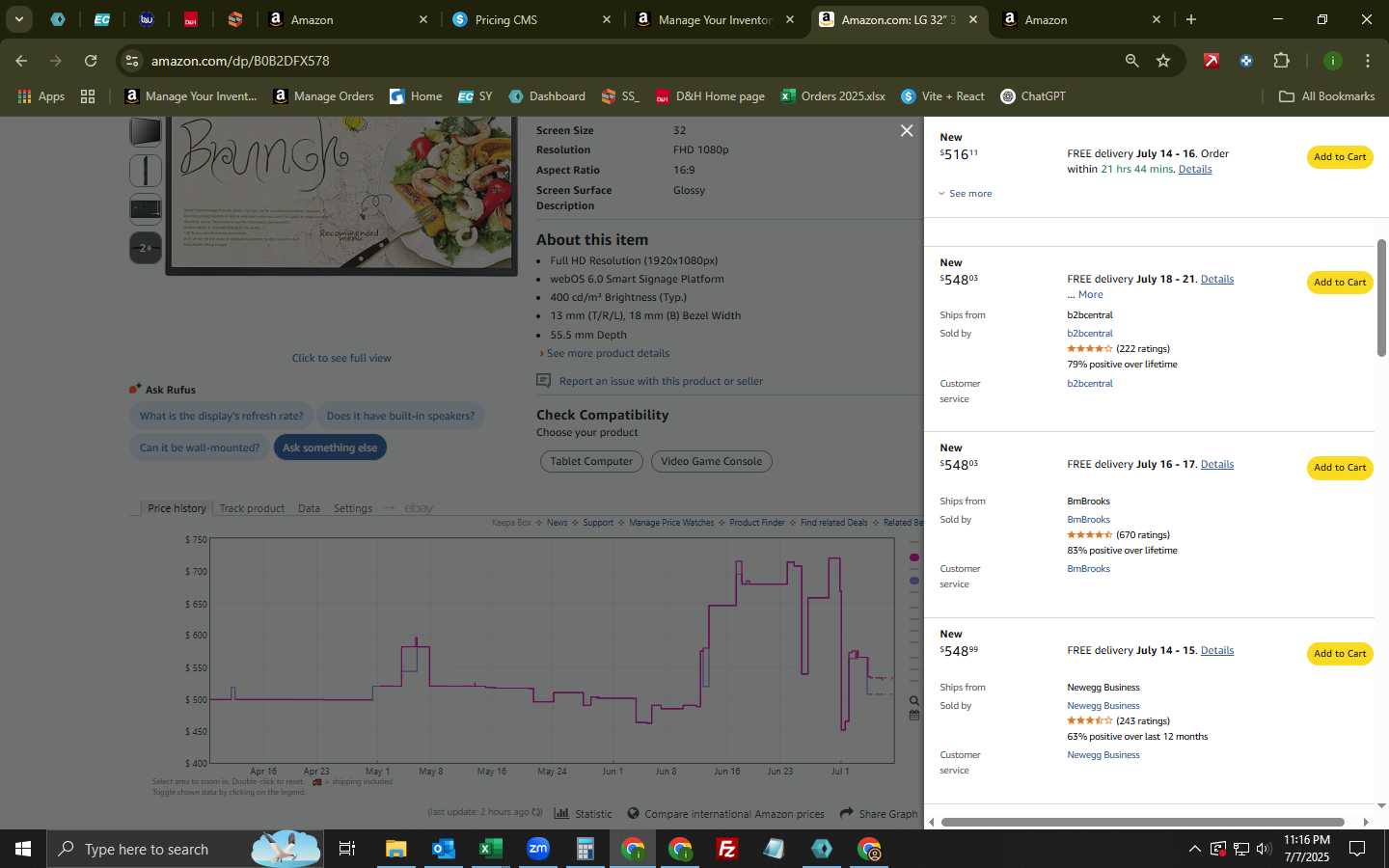This screenshot has width=1389, height=868.
Task: Open delivery Details for July 14 - 16
Action: (1195, 169)
